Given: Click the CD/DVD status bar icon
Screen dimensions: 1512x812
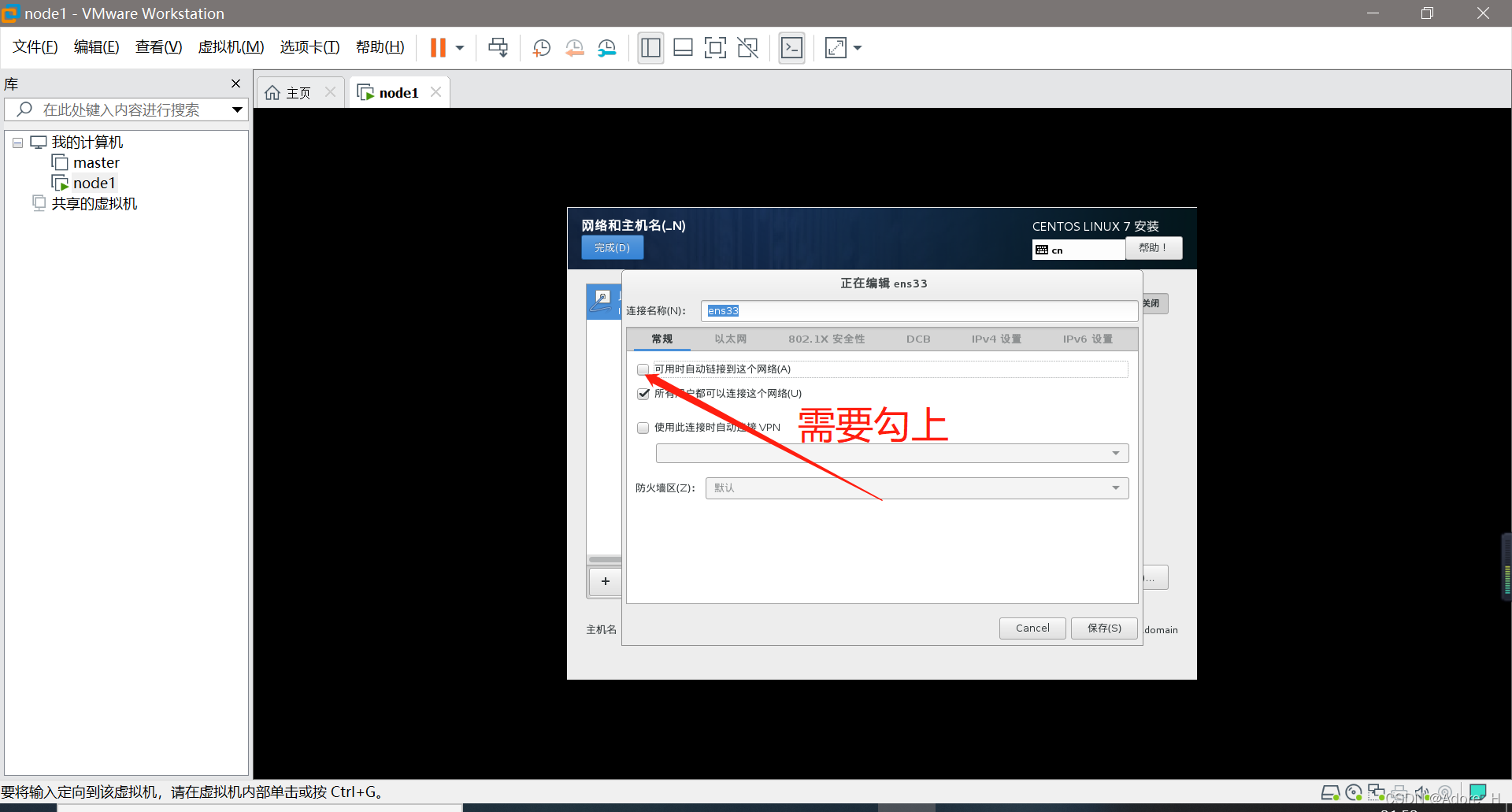Looking at the screenshot, I should (x=1354, y=792).
